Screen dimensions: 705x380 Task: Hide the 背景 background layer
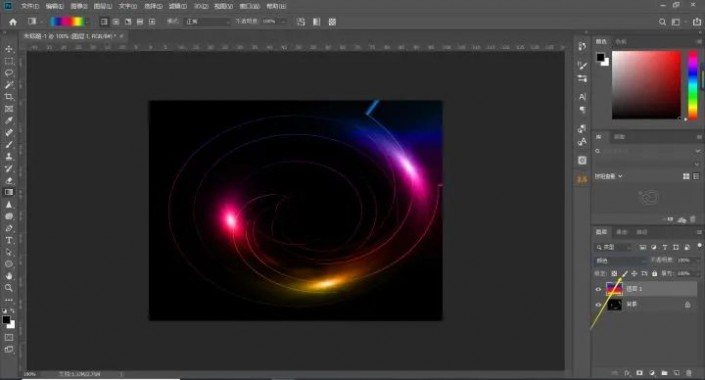point(598,304)
